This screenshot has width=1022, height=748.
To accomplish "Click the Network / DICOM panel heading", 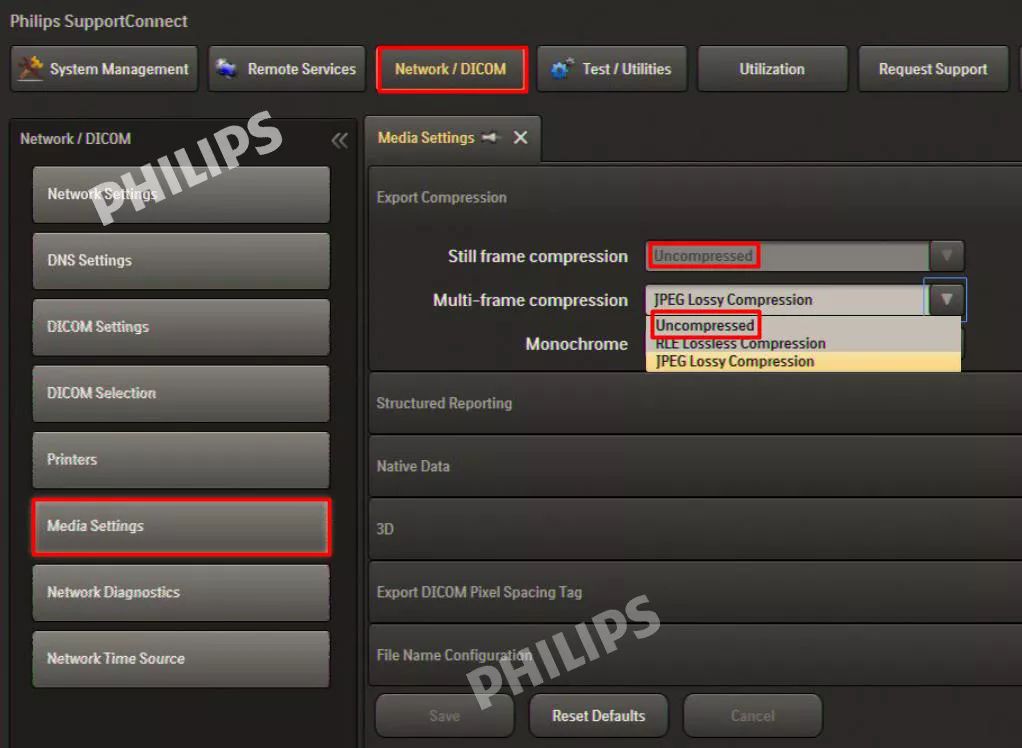I will (76, 139).
